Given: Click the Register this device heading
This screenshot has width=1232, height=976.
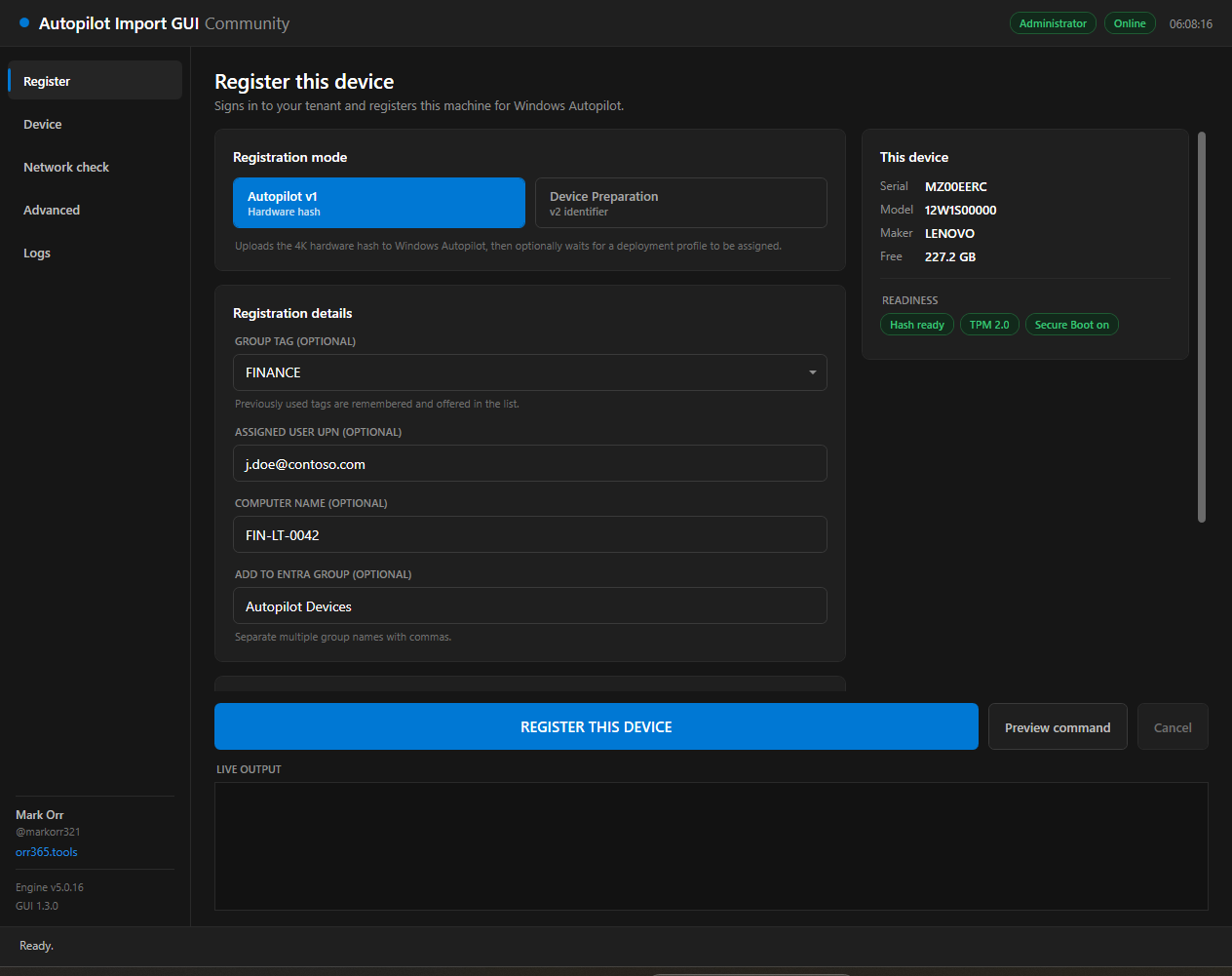Looking at the screenshot, I should 304,82.
